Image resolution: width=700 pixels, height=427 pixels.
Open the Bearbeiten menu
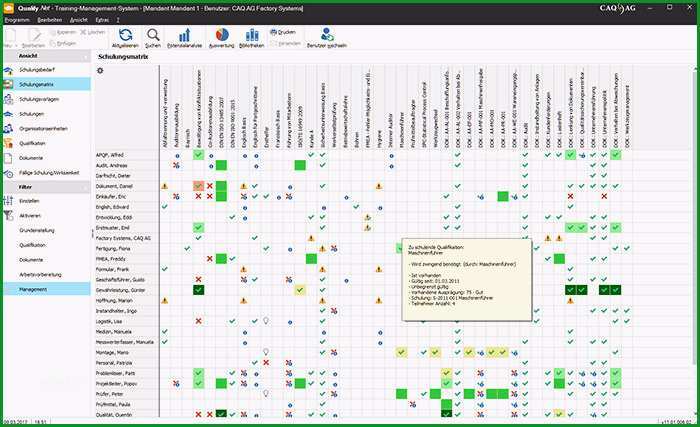point(50,20)
